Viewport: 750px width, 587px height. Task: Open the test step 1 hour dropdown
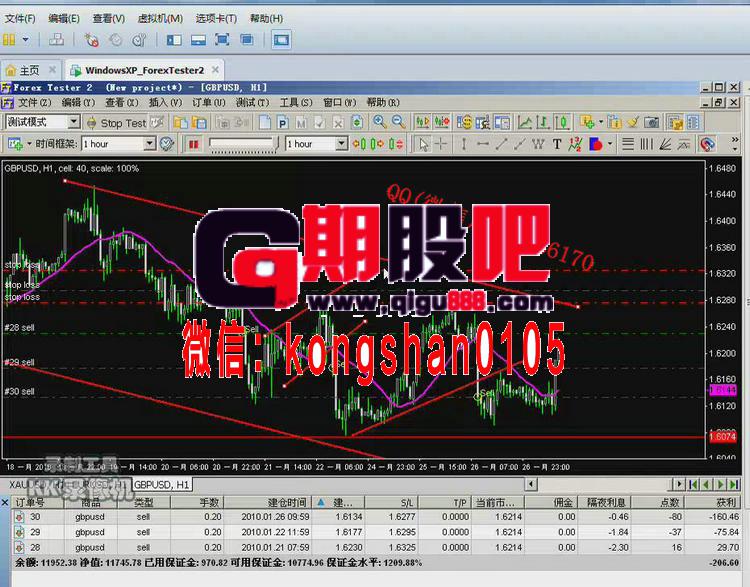pyautogui.click(x=341, y=144)
